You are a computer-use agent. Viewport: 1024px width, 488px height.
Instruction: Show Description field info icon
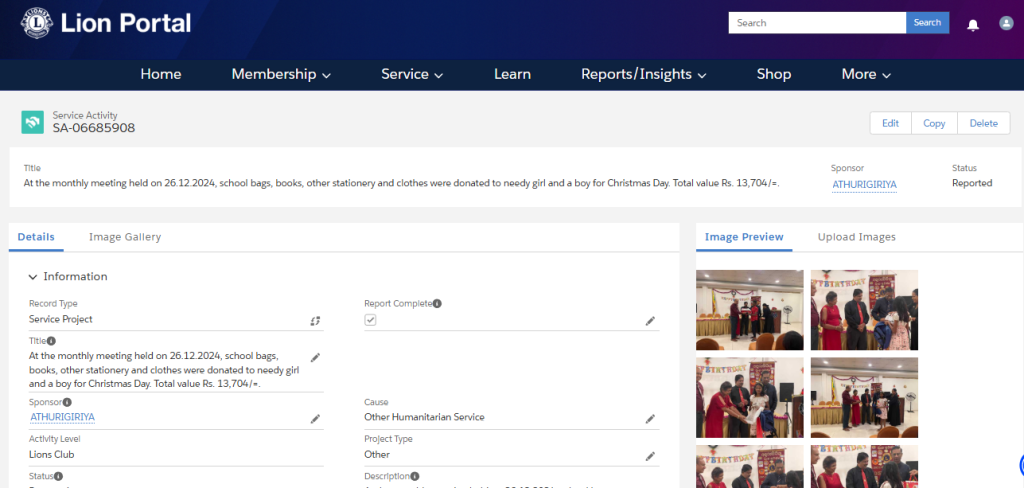tap(415, 476)
